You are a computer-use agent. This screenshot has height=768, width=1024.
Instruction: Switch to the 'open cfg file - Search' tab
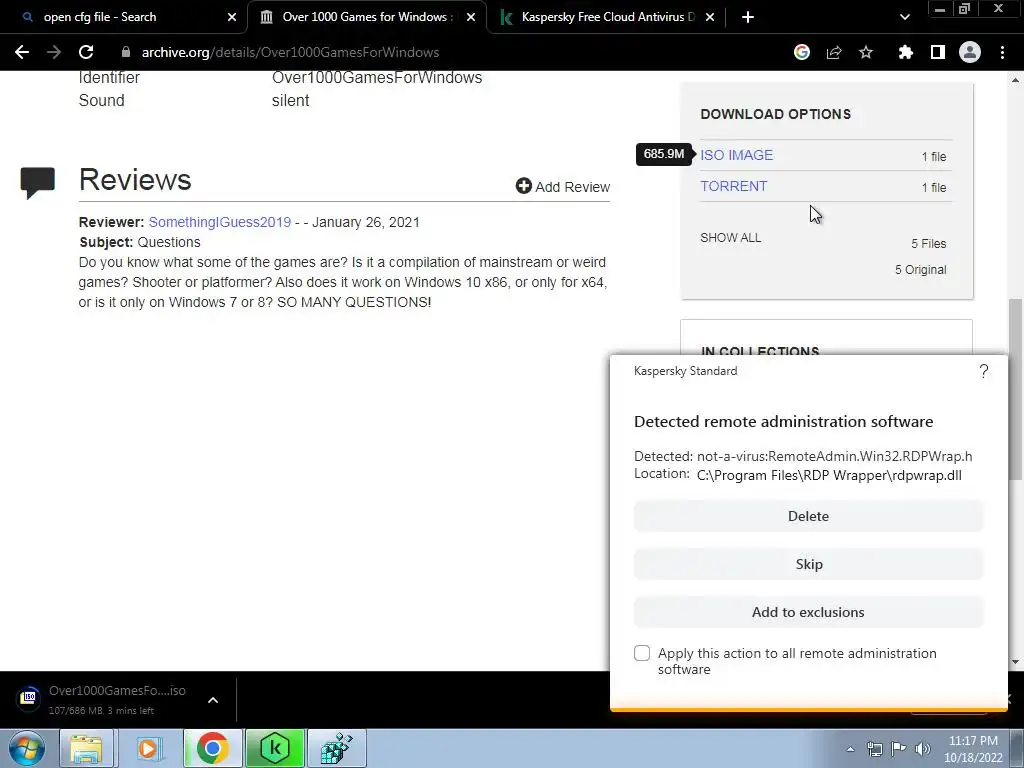pyautogui.click(x=124, y=17)
